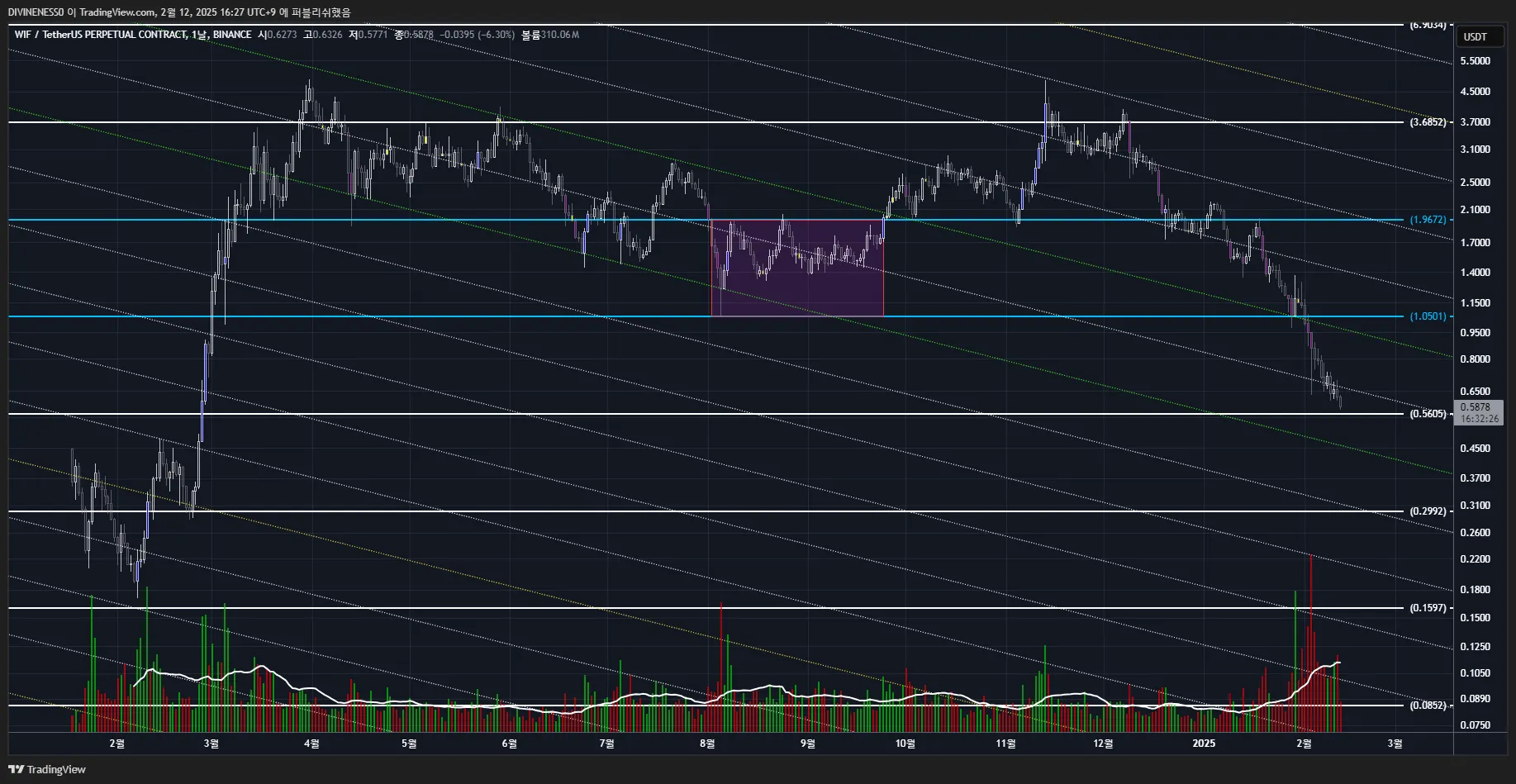
Task: Click the 1.4000 price axis value
Action: (1476, 273)
